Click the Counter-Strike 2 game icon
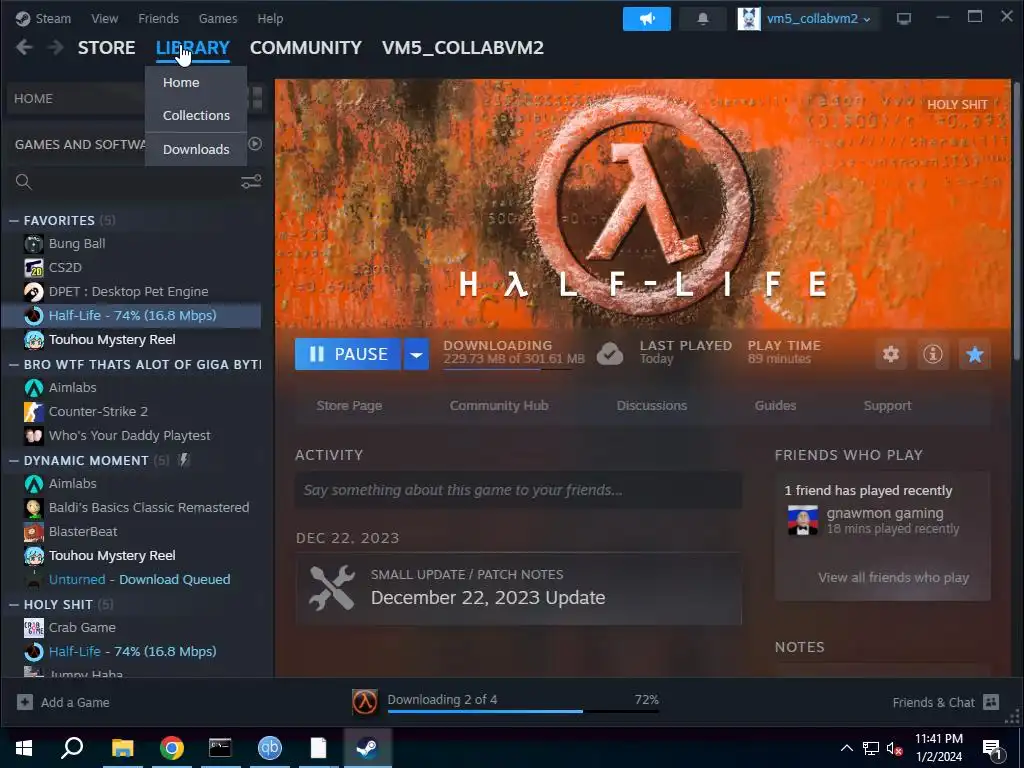The height and width of the screenshot is (768, 1024). coord(34,411)
